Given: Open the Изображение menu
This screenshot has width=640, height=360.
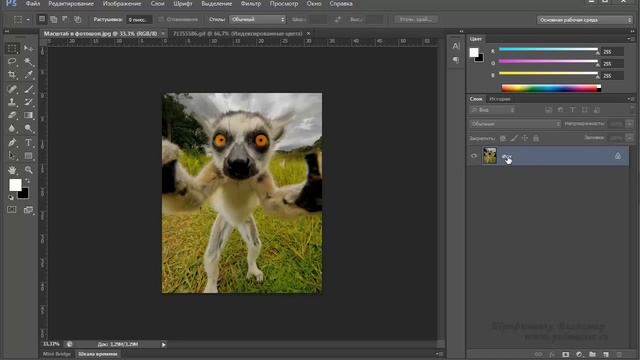Looking at the screenshot, I should 122,4.
